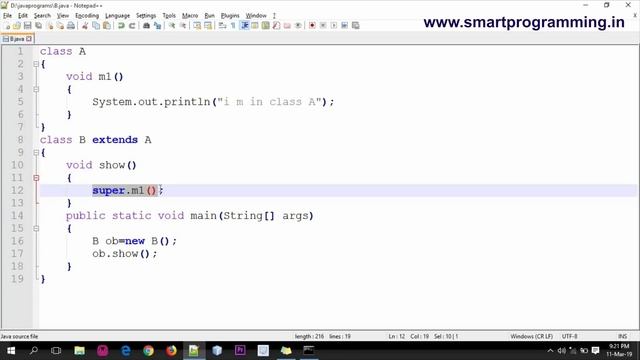The image size is (640, 360).
Task: Open the Replace toolbar icon
Action: (x=157, y=26)
